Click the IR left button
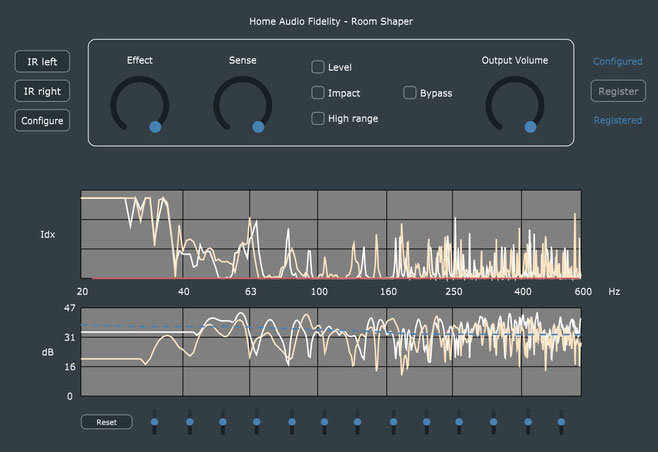This screenshot has height=452, width=658. point(42,62)
